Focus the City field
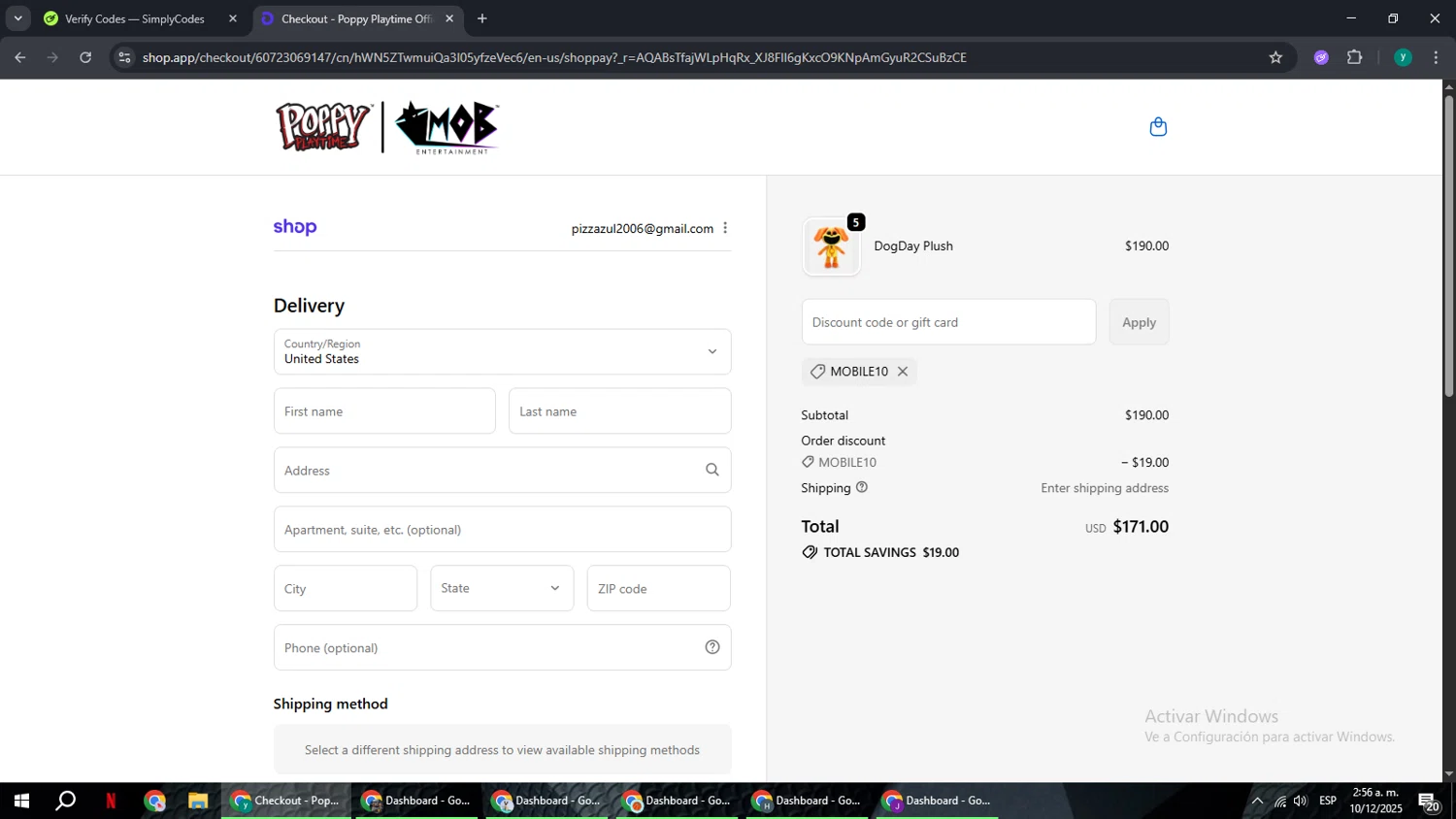The width and height of the screenshot is (1456, 819). 346,588
